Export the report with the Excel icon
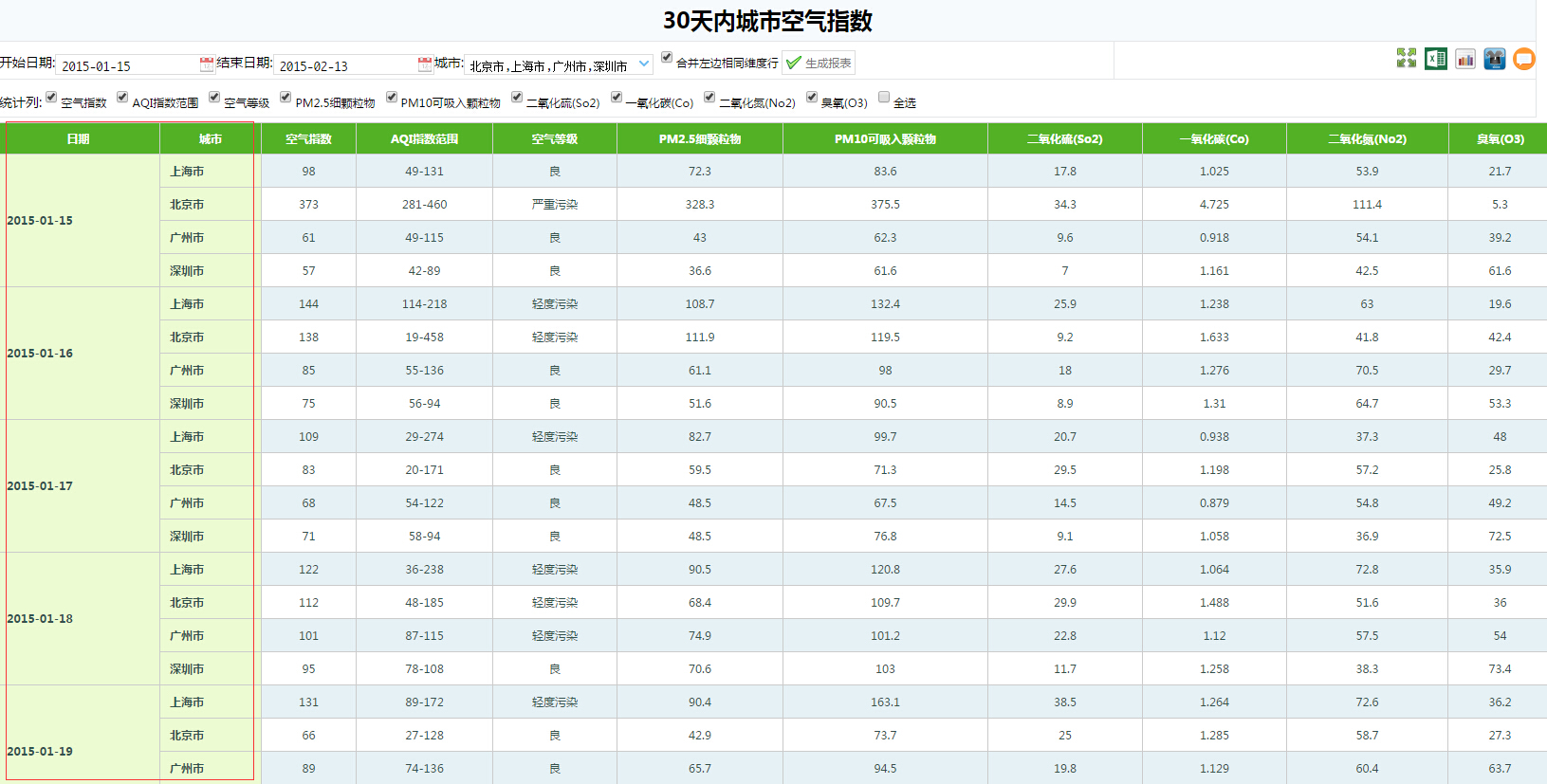Screen dimensions: 1547x784 [1435, 59]
